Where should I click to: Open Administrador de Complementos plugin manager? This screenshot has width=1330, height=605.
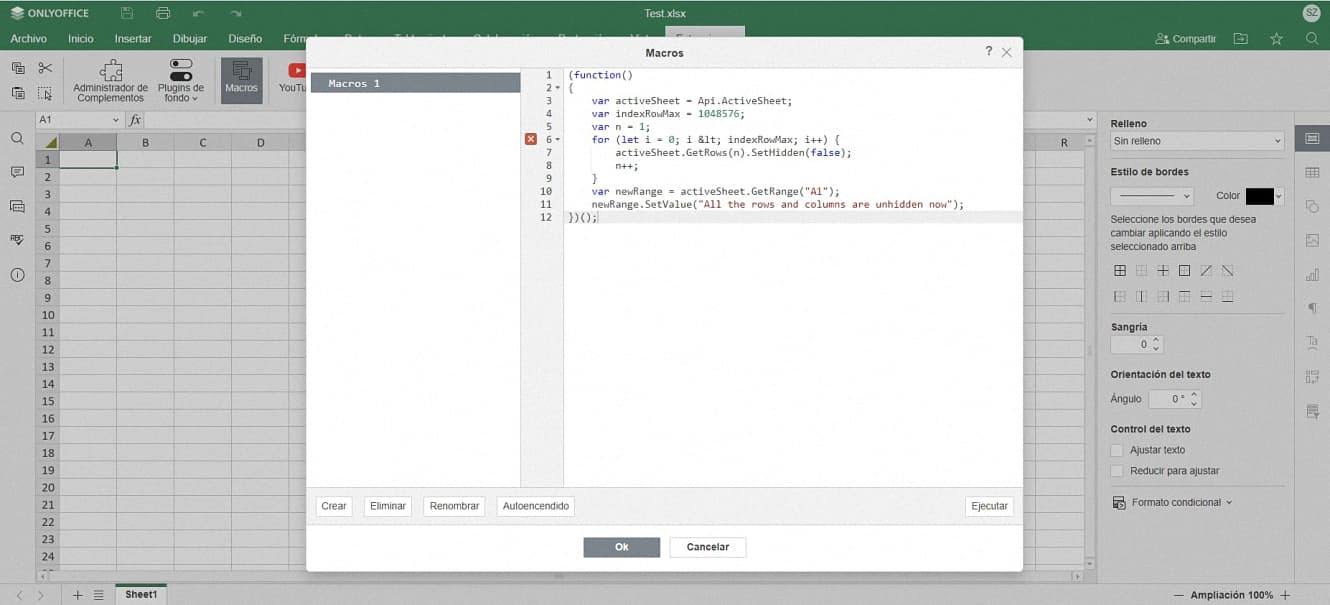[111, 80]
